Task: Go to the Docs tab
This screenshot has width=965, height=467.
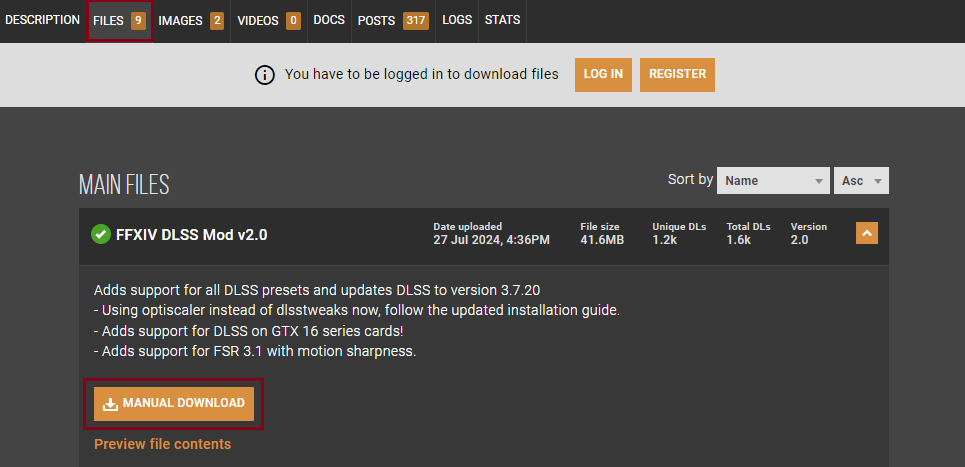Action: 329,20
